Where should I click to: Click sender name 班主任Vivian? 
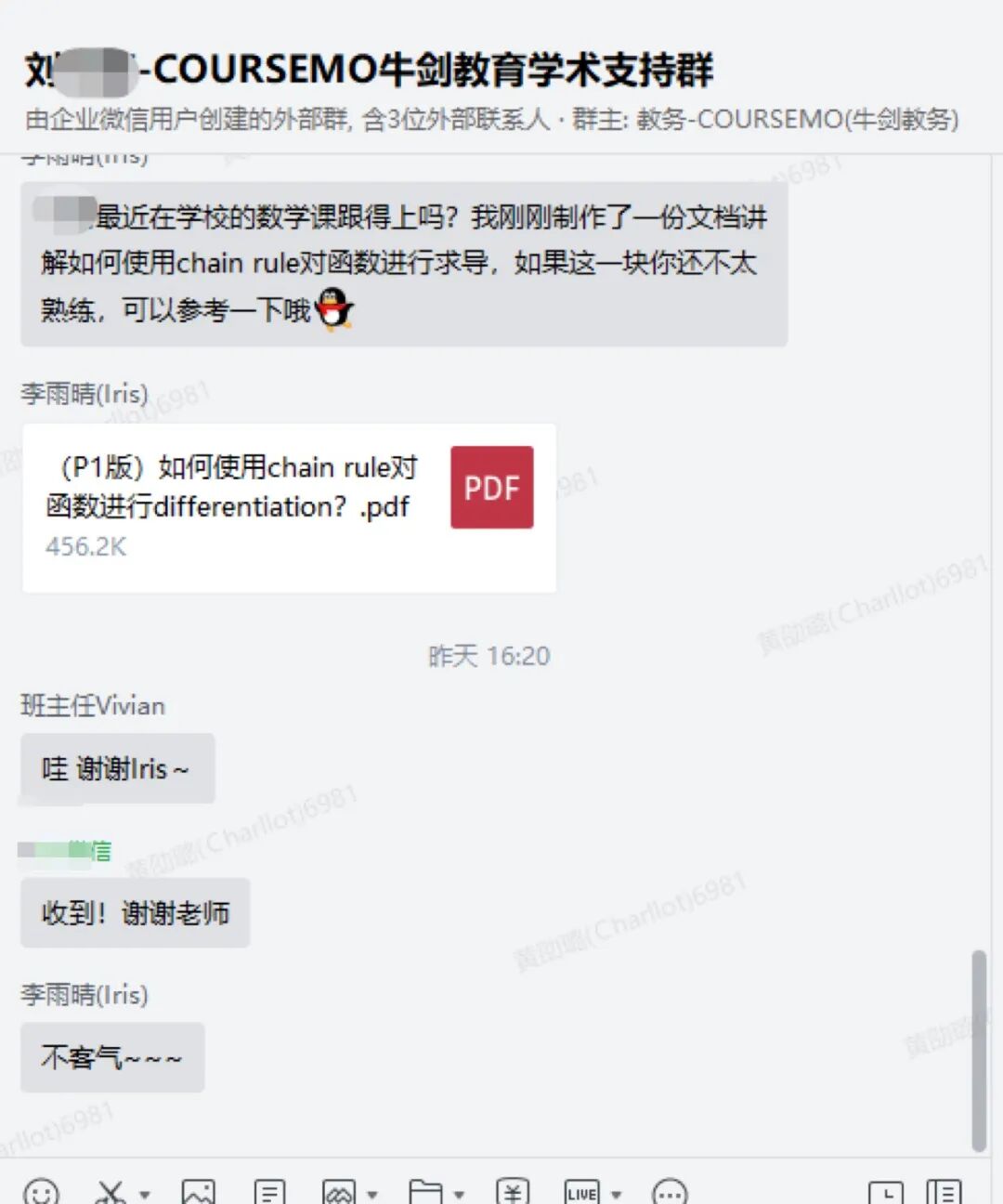(93, 706)
